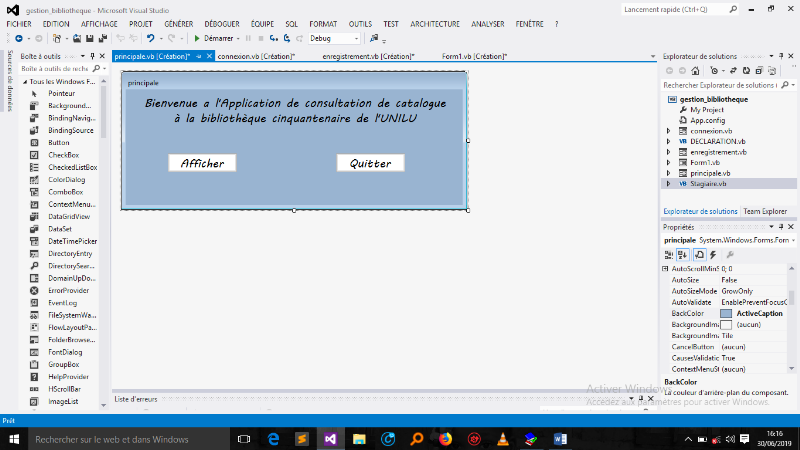Image resolution: width=800 pixels, height=450 pixels.
Task: Close the principale.vb [Création] tab
Action: pos(209,56)
